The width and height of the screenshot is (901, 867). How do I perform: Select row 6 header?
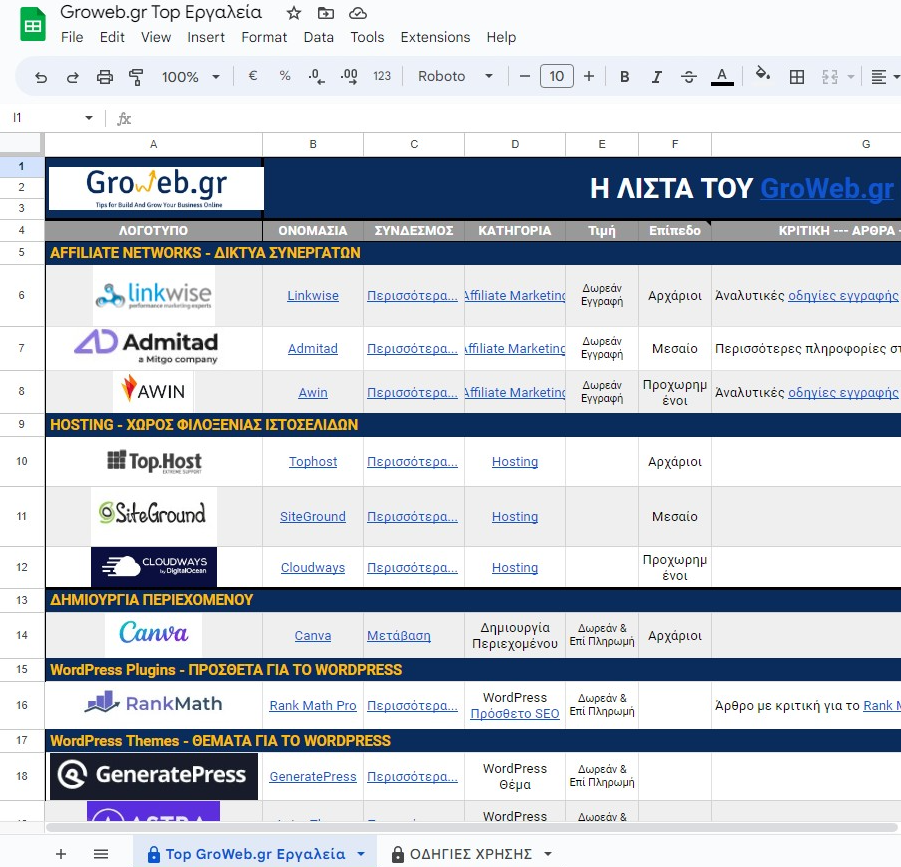(x=22, y=295)
